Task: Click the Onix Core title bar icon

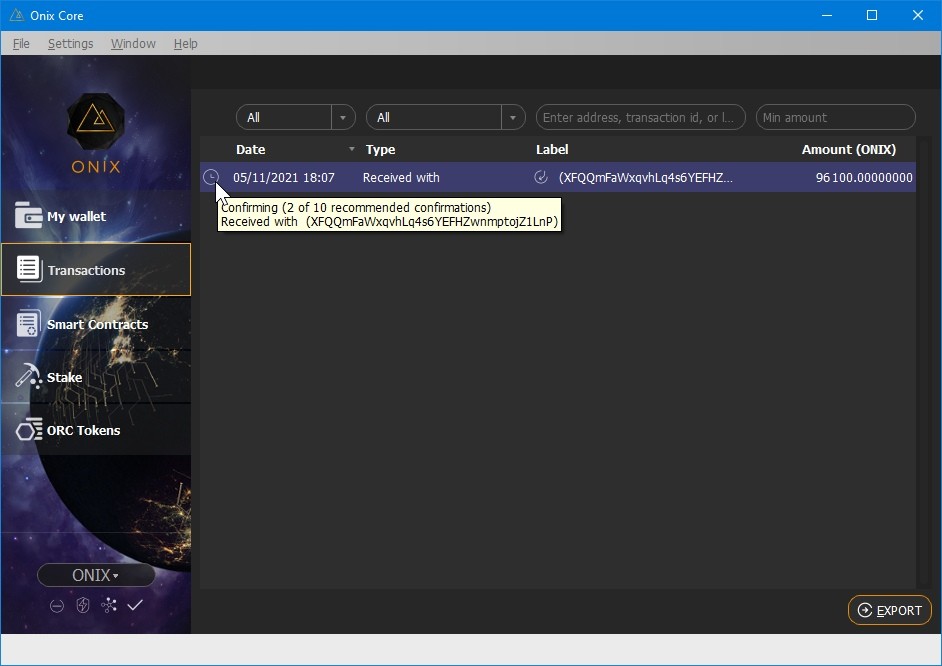Action: coord(17,15)
